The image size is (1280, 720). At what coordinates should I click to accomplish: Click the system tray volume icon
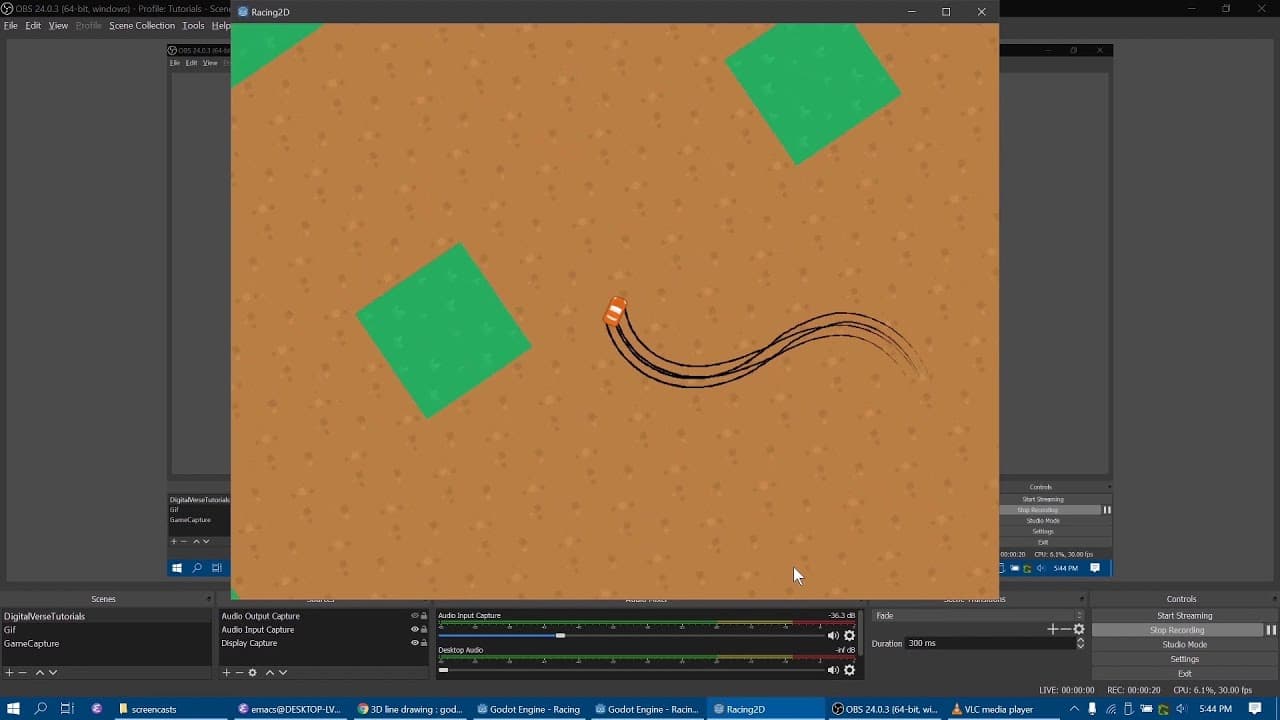pos(1181,709)
